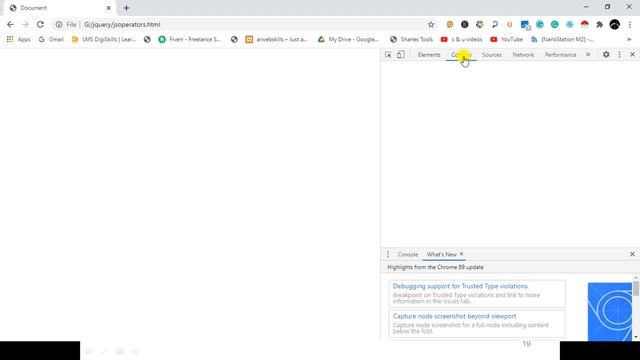
Task: Open a new browser tab
Action: pos(127,8)
